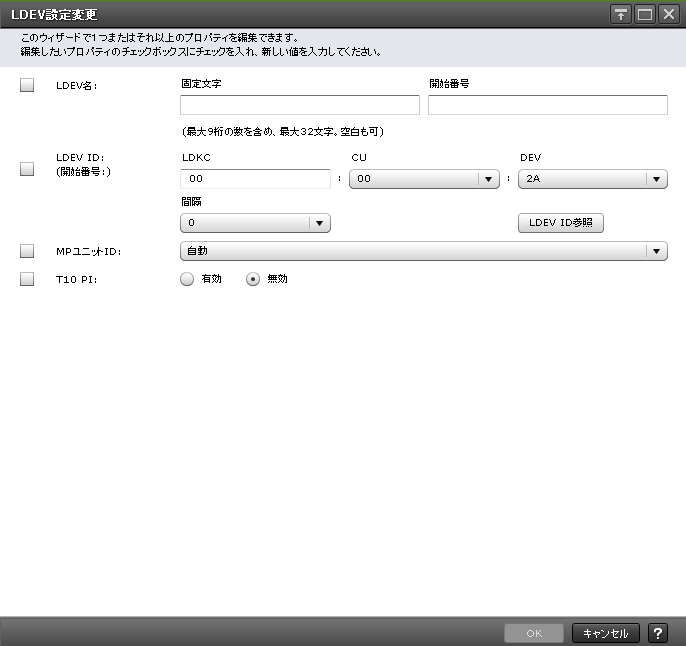Toggle the T10 PI checkbox
The width and height of the screenshot is (686, 646).
click(x=27, y=280)
